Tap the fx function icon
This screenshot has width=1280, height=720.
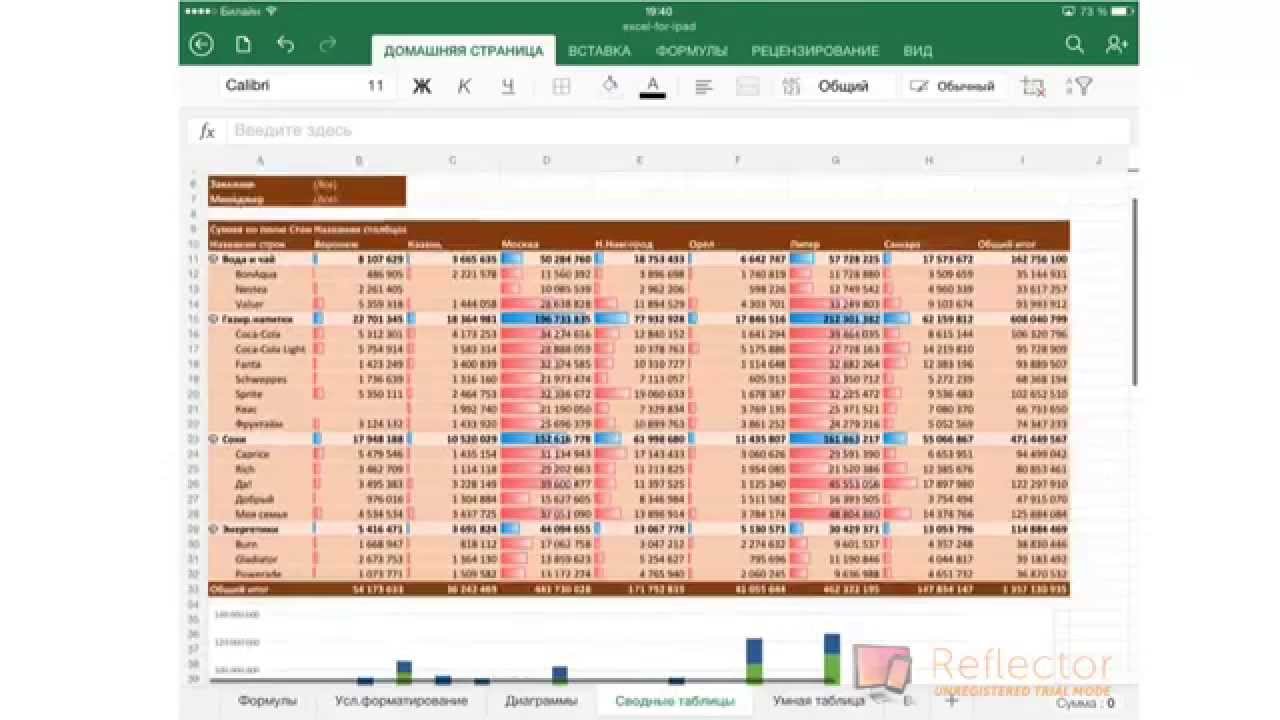coord(207,131)
